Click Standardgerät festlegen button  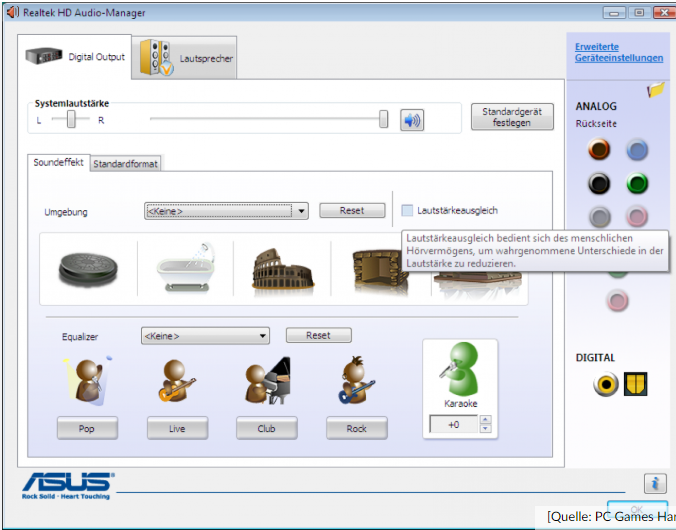click(512, 117)
